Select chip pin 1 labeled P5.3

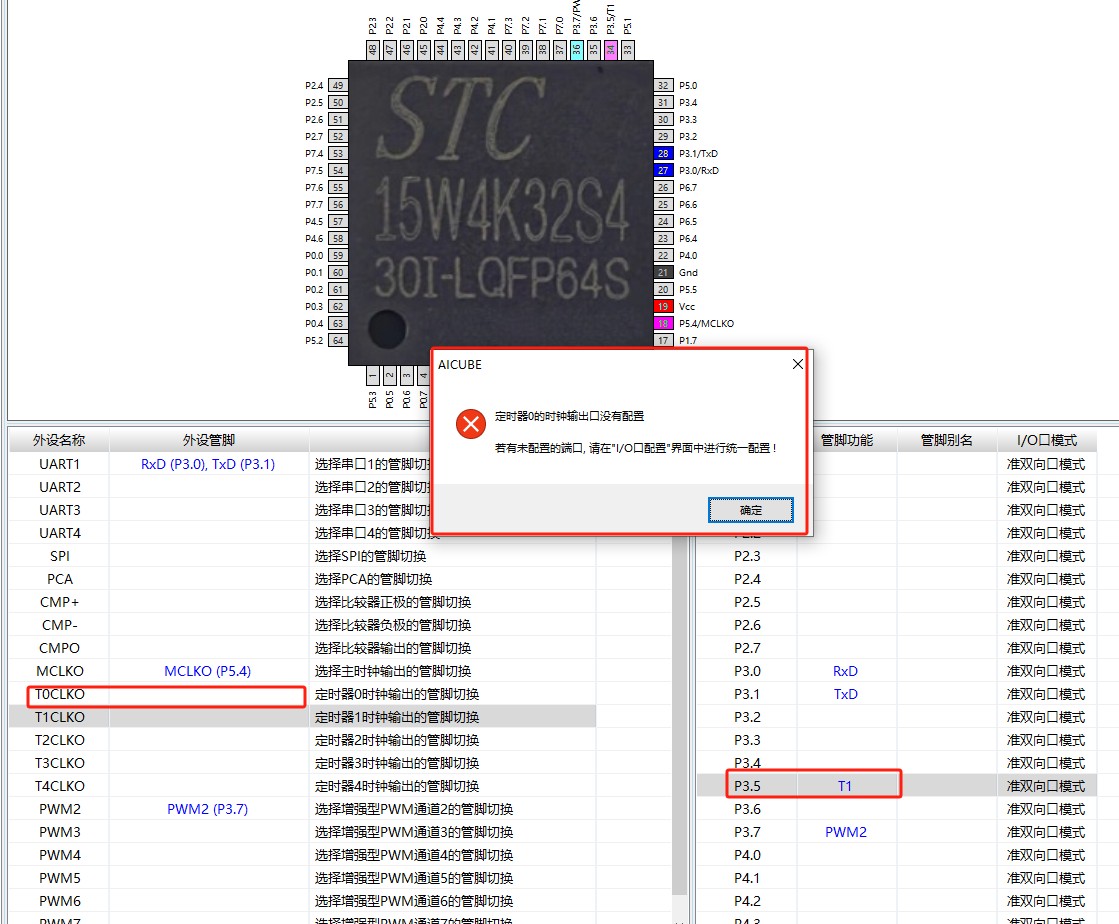click(373, 375)
